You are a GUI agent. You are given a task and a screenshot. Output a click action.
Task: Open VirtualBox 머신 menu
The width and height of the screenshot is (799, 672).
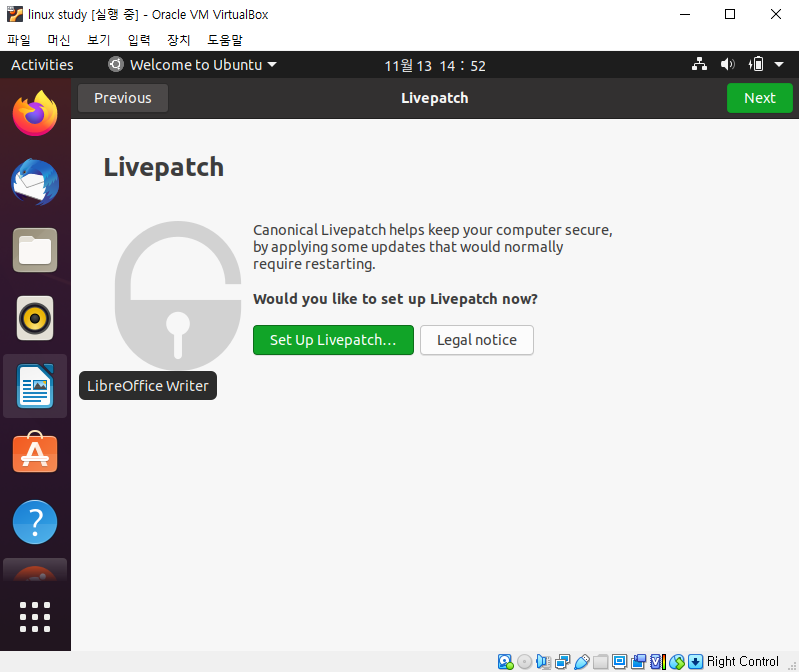pos(59,40)
